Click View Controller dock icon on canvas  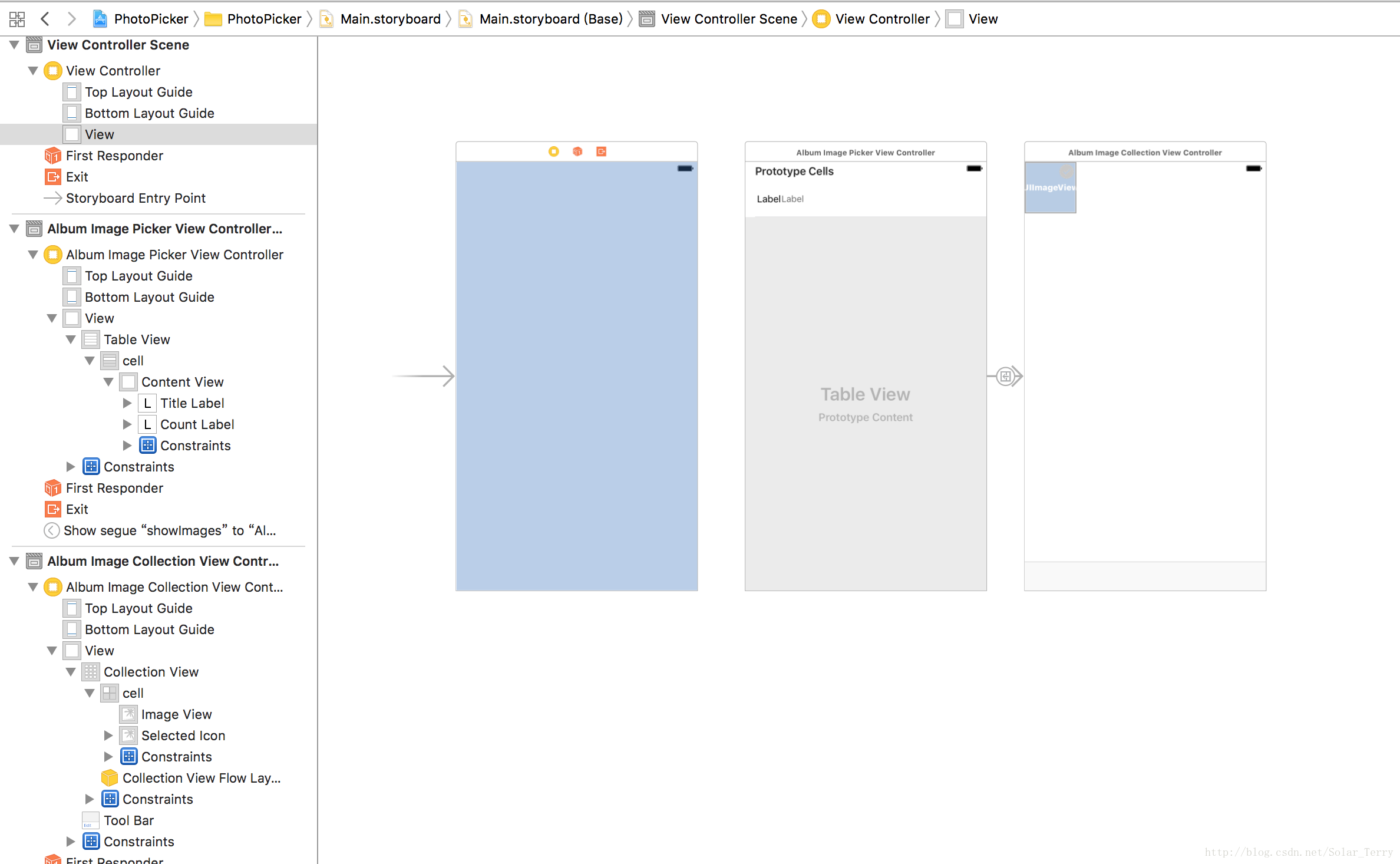pos(554,151)
